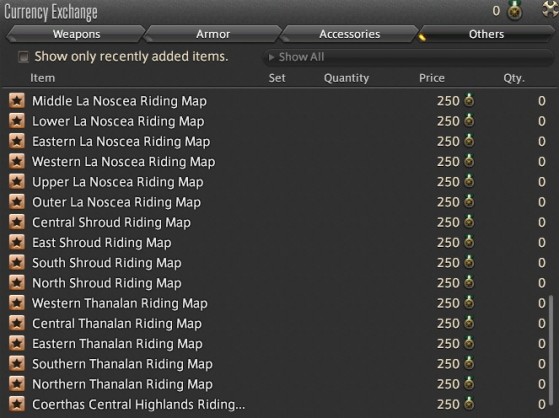Click the Lower La Noscea Riding Map icon
The image size is (559, 418).
17,121
